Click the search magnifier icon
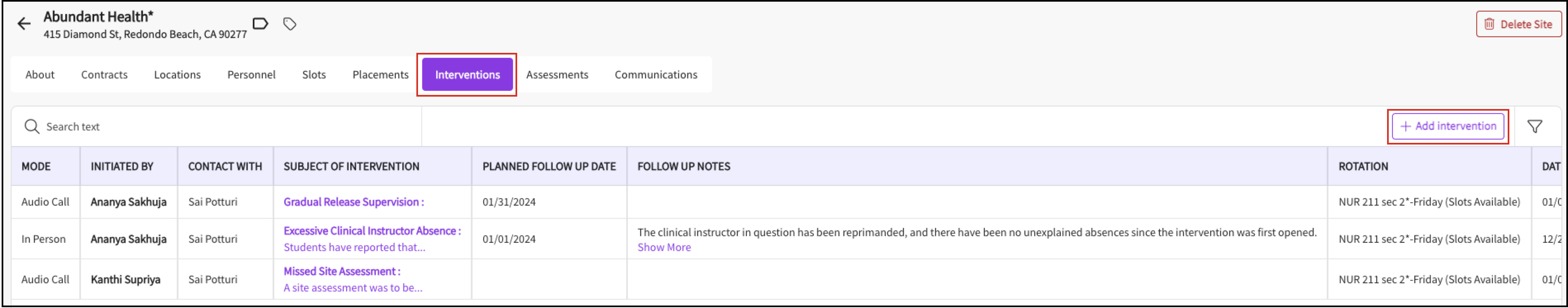The image size is (1568, 308). coord(32,127)
